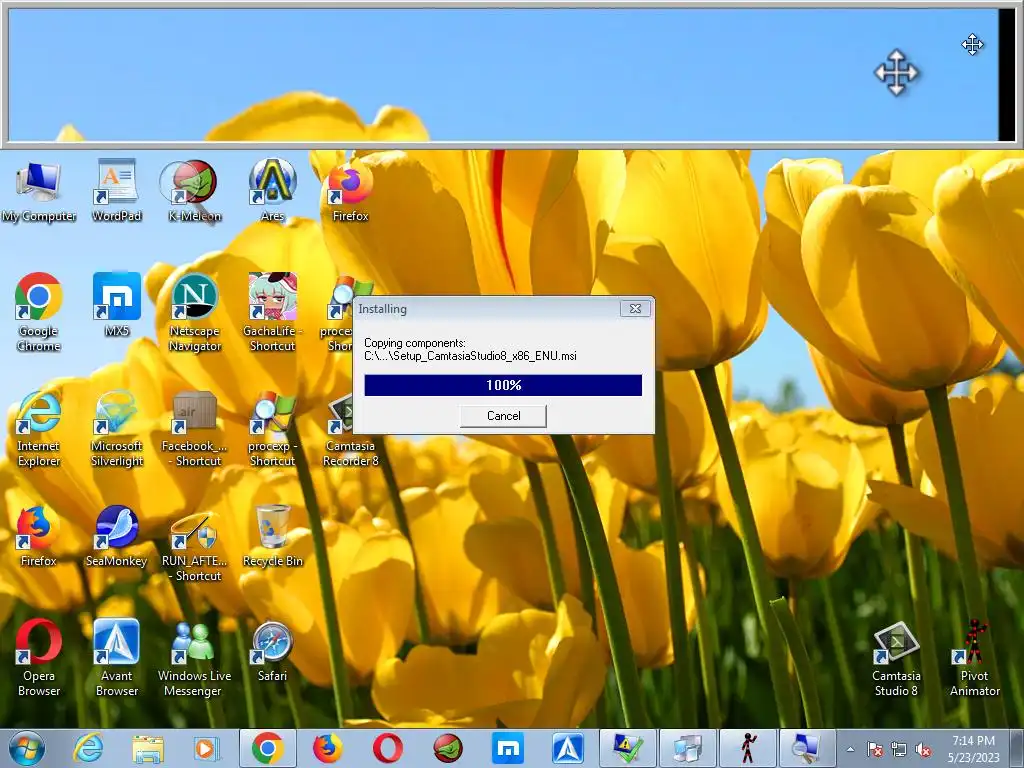Select the Facebook air shortcut icon

click(x=195, y=428)
